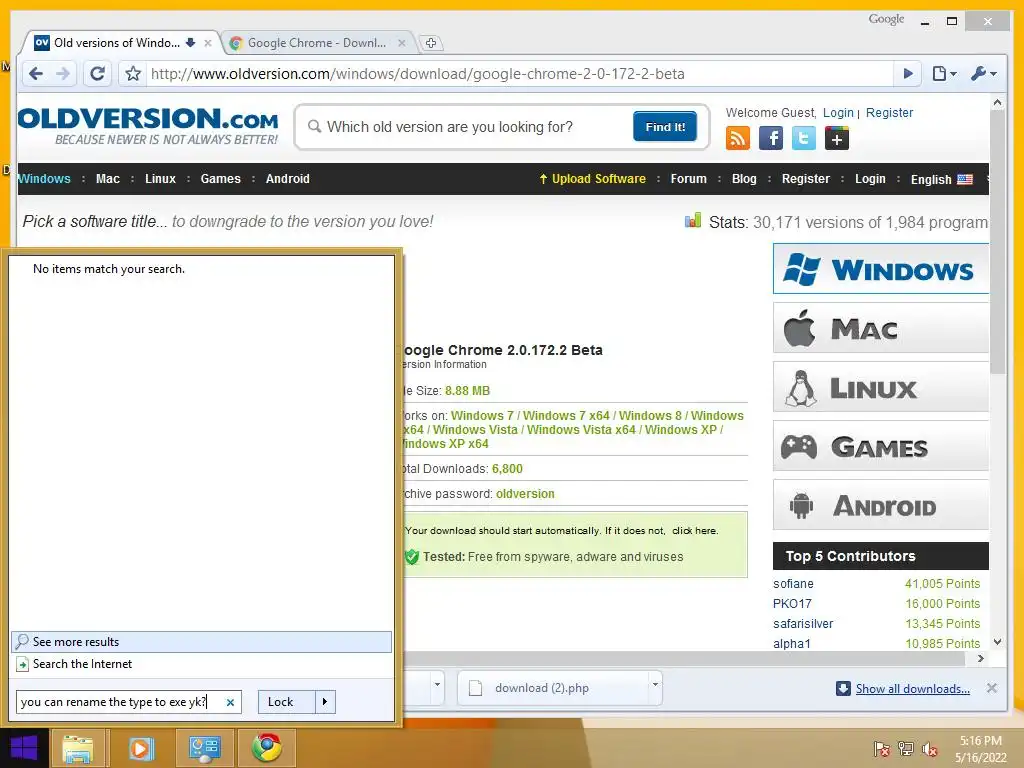Screen dimensions: 1024x768
Task: Bookmark this page with the star
Action: pyautogui.click(x=133, y=74)
